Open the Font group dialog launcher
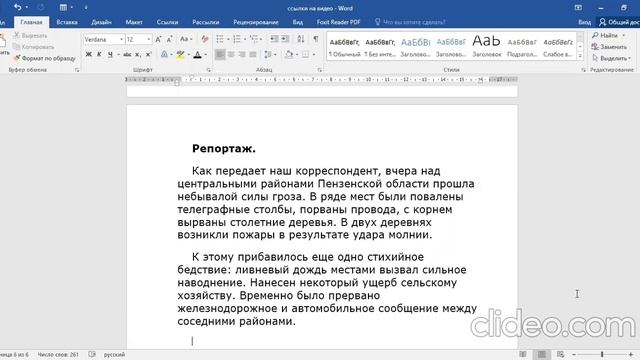Viewport: 640px width, 360px height. (x=209, y=70)
